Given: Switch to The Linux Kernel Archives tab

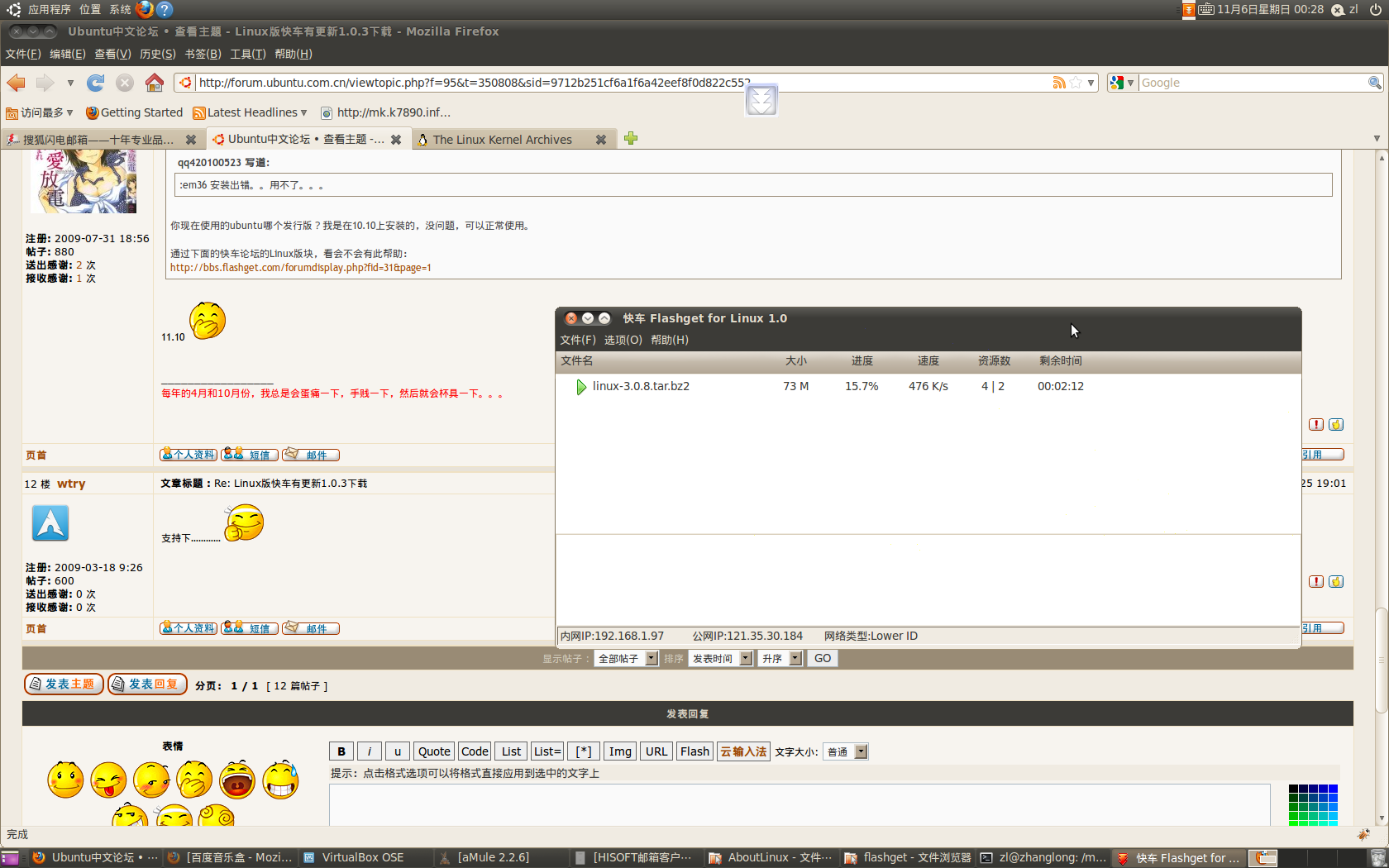Looking at the screenshot, I should coord(503,140).
